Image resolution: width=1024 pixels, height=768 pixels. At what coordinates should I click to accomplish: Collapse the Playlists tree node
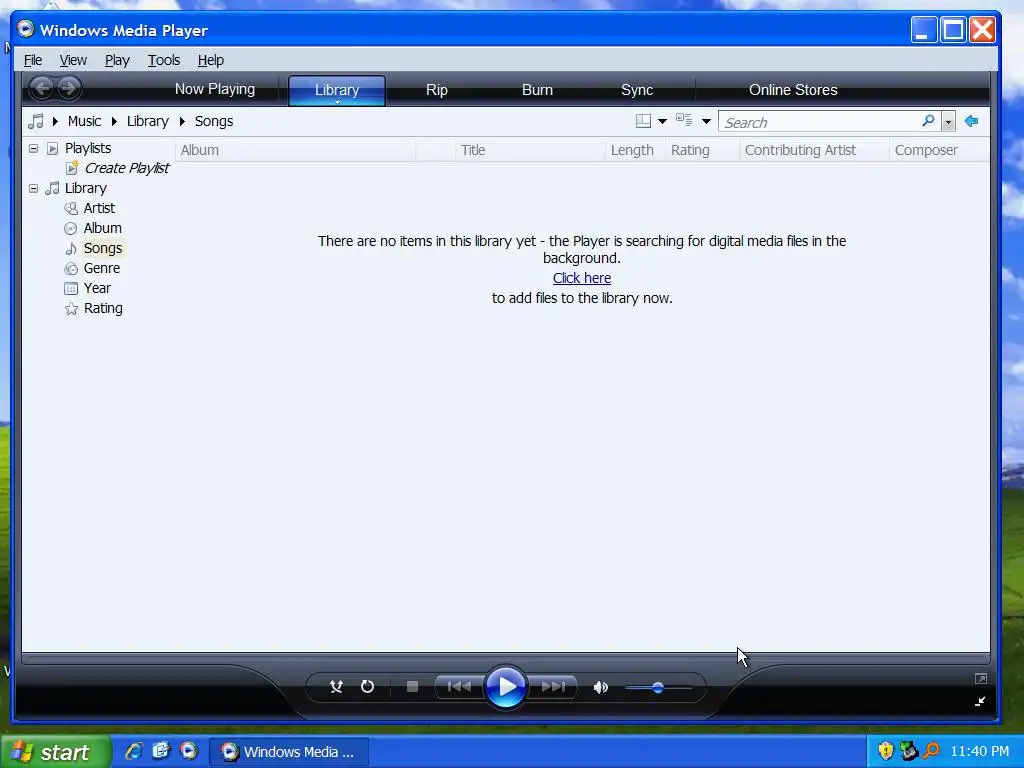[33, 148]
